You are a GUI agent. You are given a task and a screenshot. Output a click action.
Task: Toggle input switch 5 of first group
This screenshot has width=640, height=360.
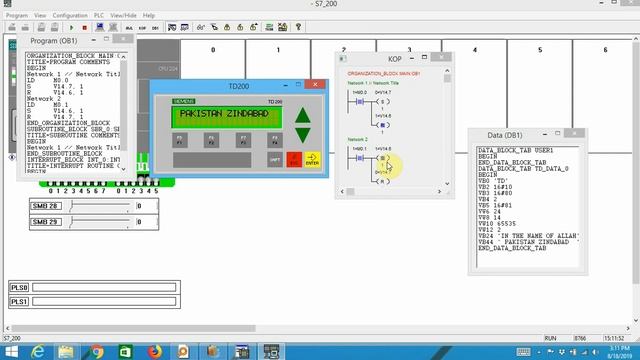pyautogui.click(x=89, y=183)
